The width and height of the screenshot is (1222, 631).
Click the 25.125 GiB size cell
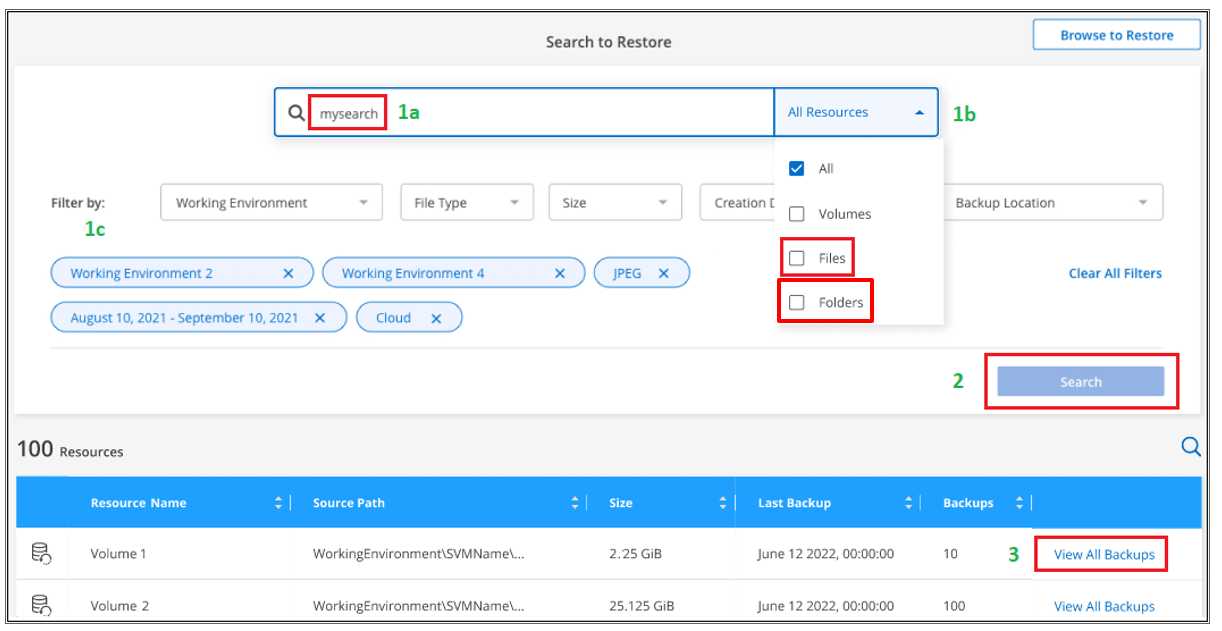point(641,606)
